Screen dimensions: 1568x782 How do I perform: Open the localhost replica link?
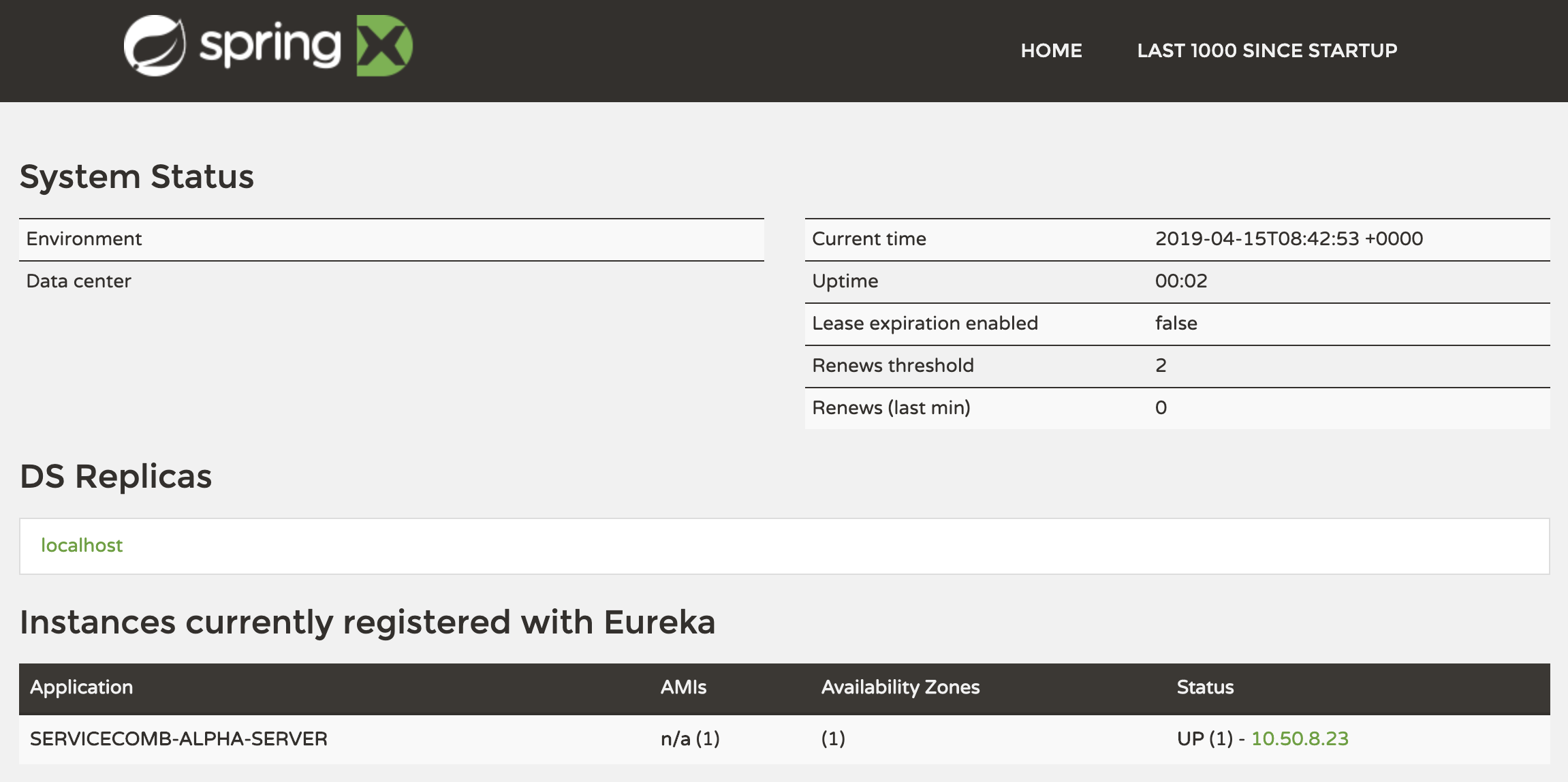coord(82,545)
